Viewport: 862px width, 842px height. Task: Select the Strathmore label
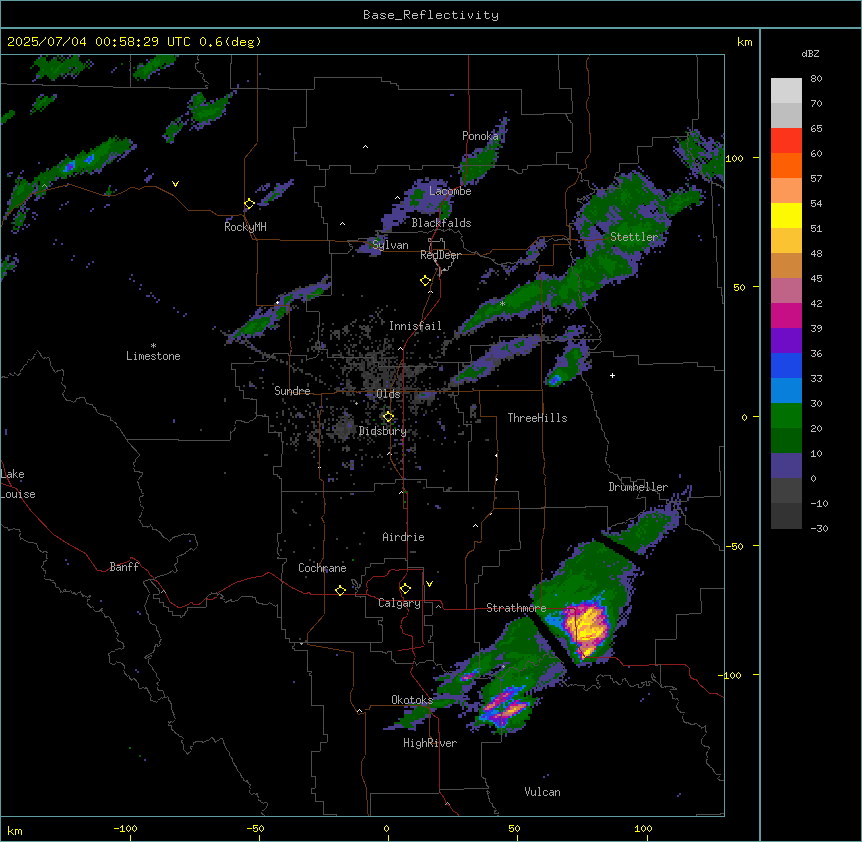[x=516, y=608]
